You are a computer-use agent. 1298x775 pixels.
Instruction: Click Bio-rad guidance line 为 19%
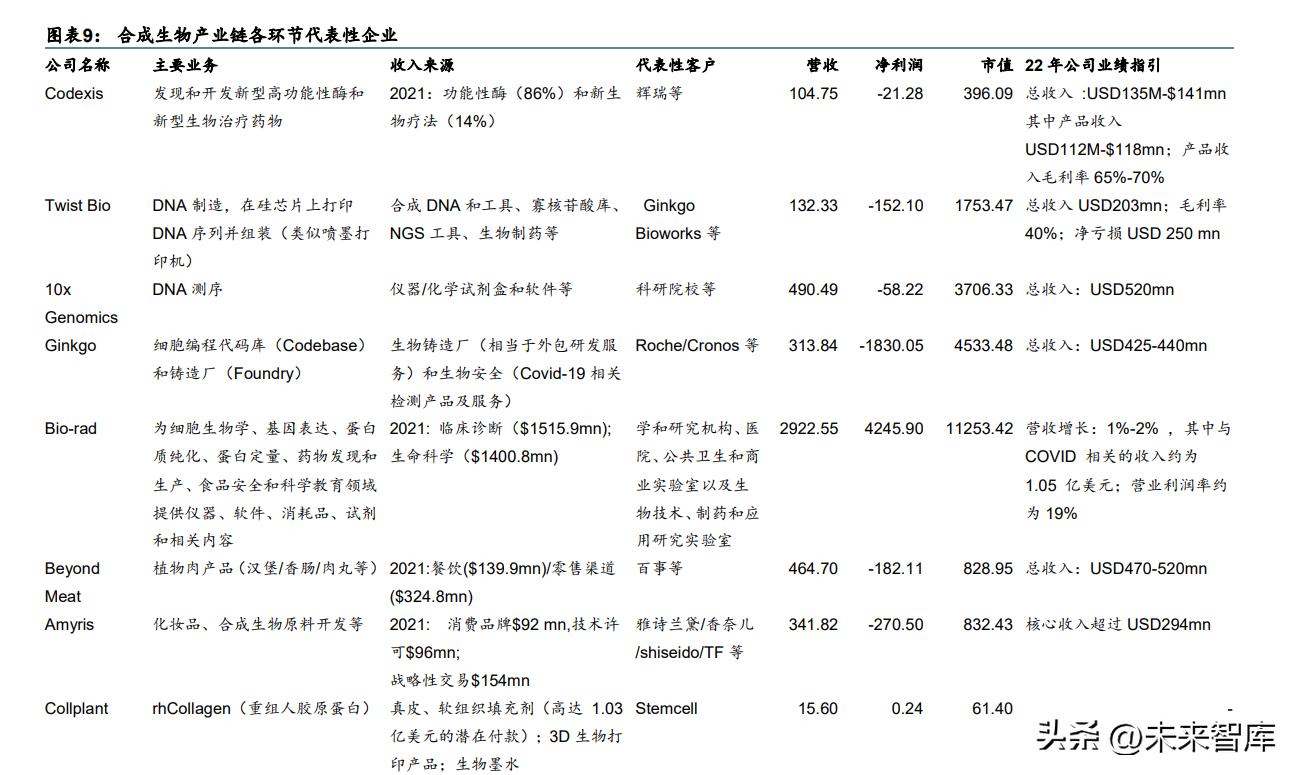point(1051,512)
